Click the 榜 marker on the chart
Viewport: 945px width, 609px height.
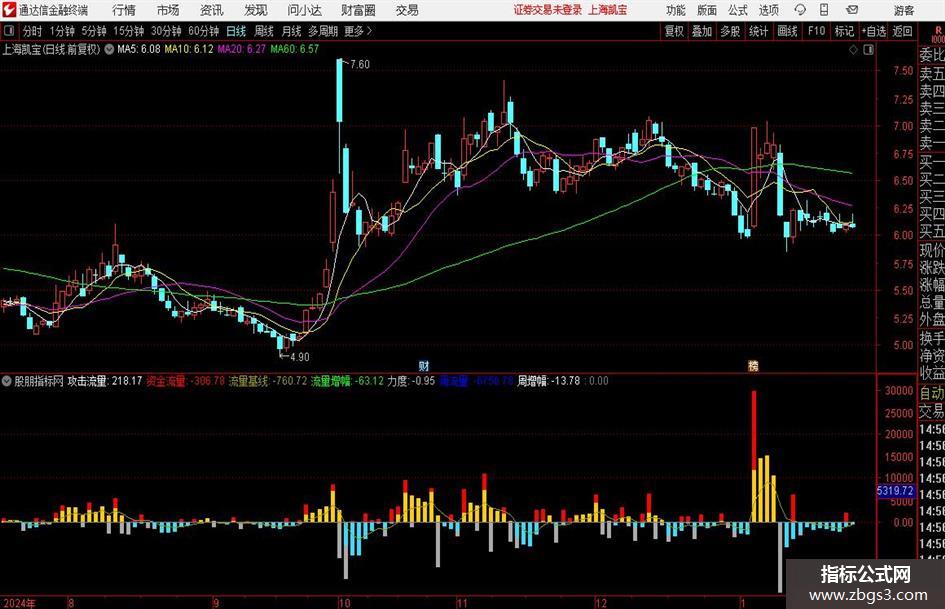coord(753,365)
